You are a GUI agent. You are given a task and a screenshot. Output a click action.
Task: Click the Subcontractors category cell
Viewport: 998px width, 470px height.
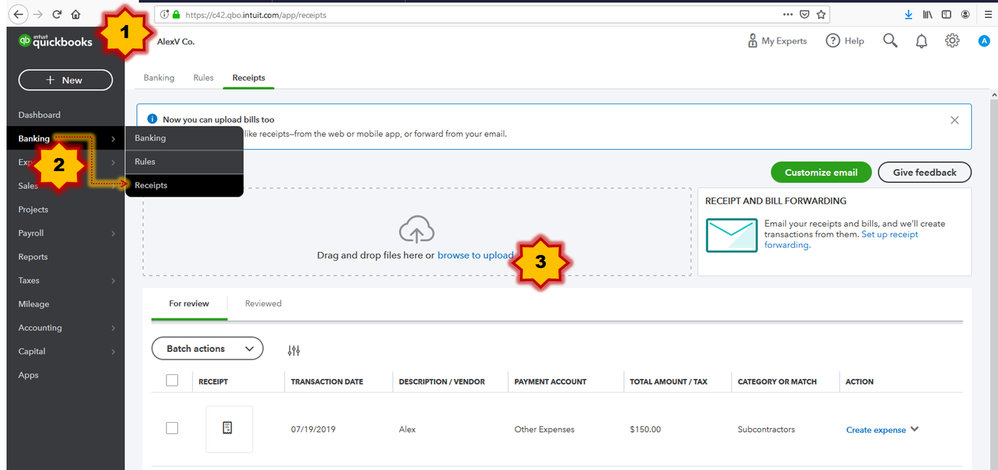[766, 430]
